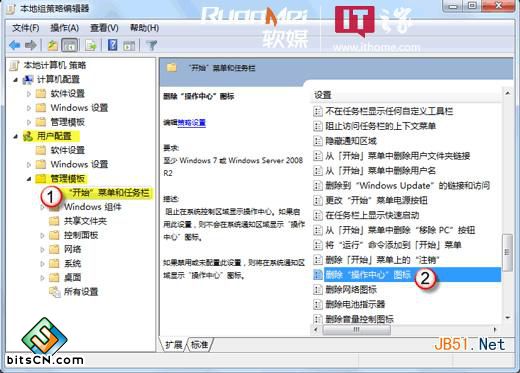Select "开始"菜单和任务栏 tree item
The width and height of the screenshot is (520, 373).
(108, 193)
